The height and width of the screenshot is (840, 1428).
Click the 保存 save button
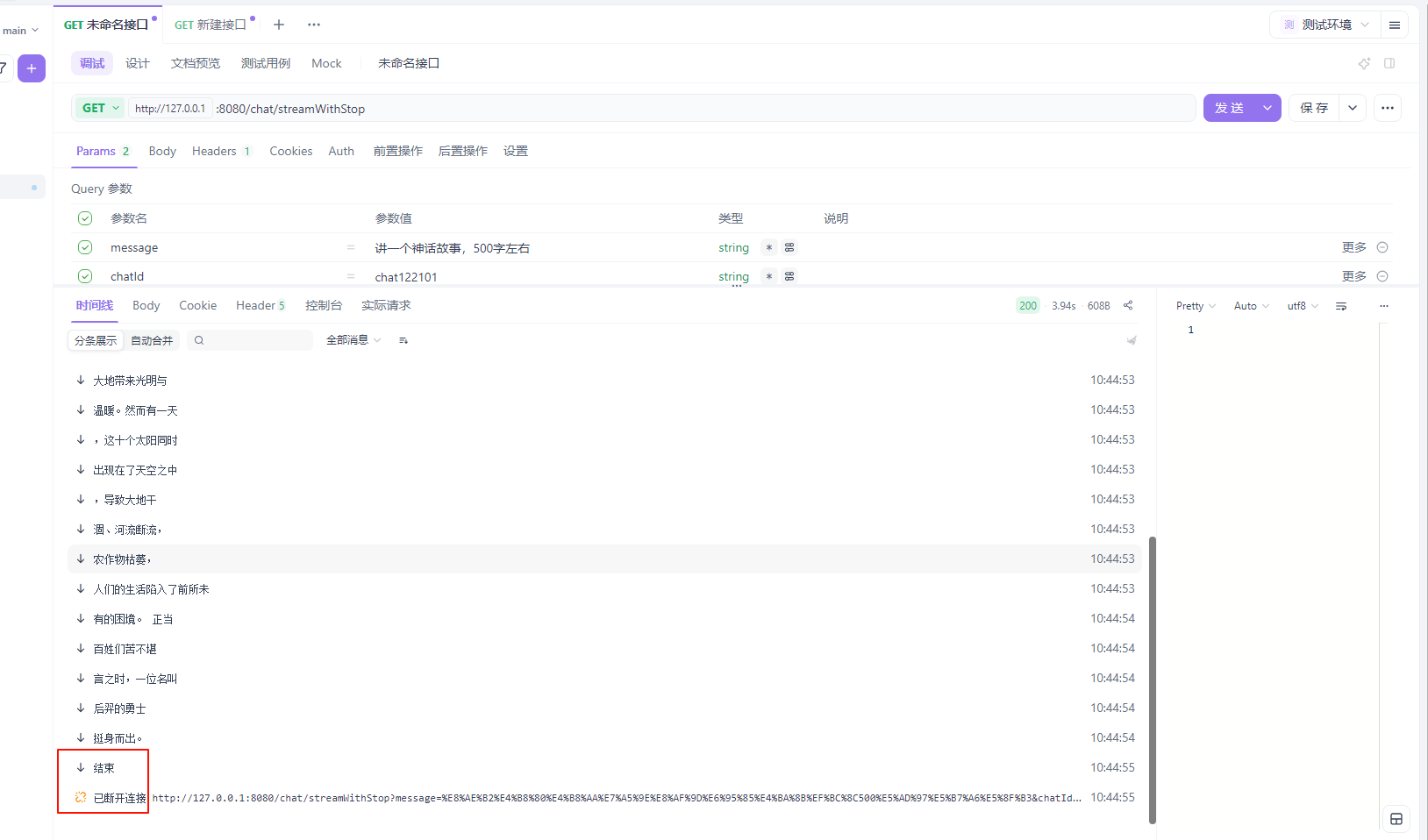point(1314,108)
